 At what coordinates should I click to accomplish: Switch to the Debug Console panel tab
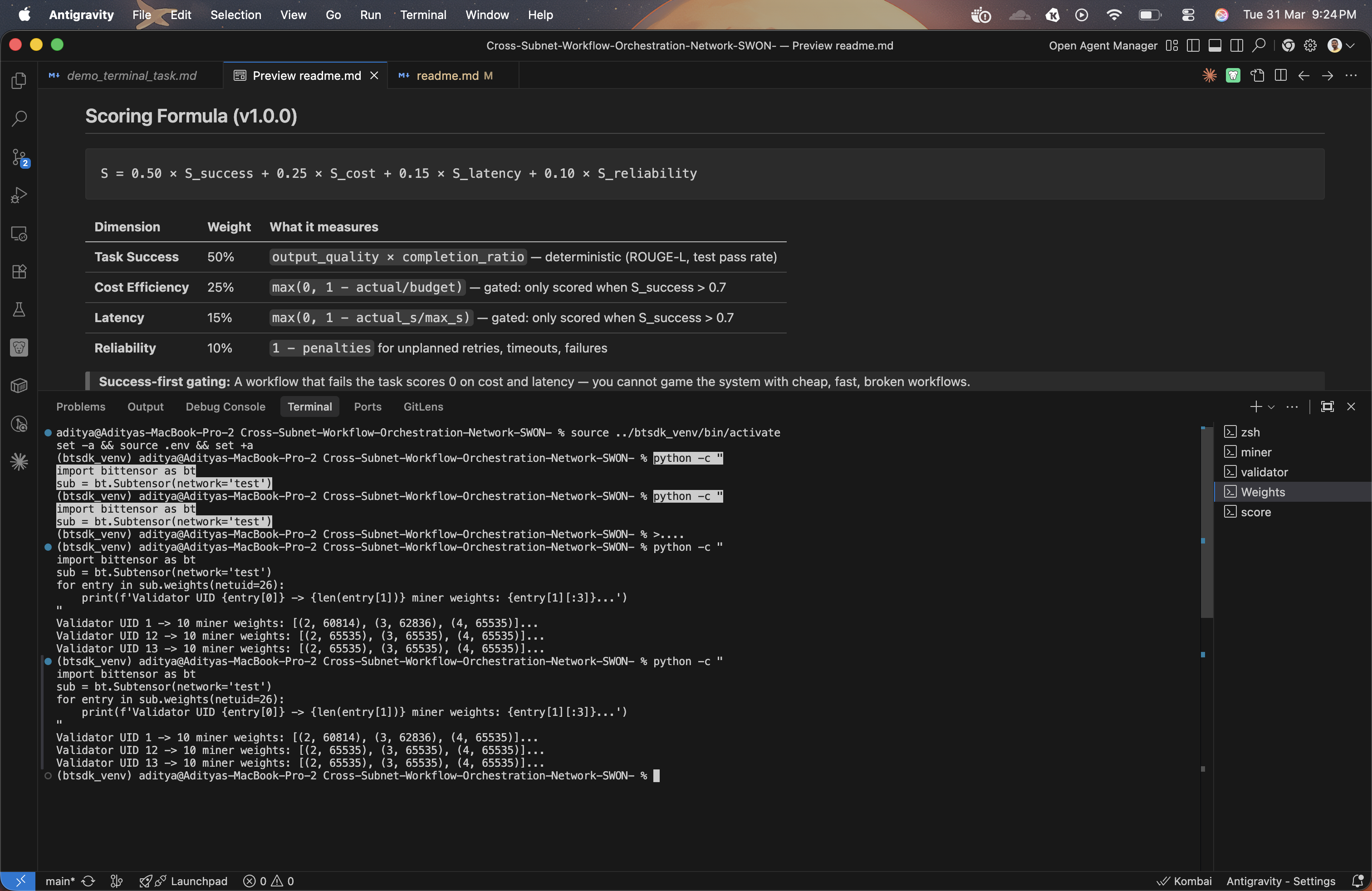click(225, 407)
